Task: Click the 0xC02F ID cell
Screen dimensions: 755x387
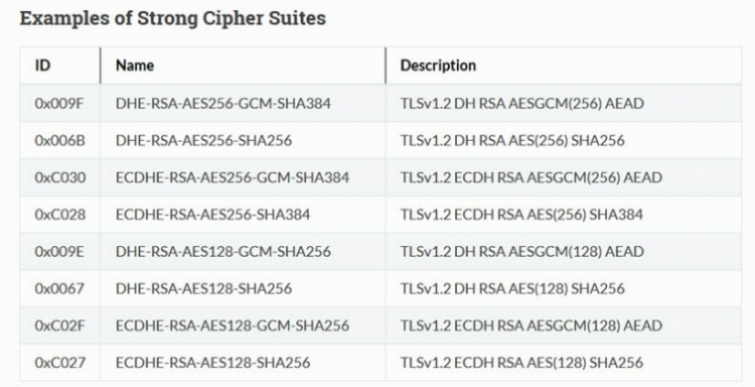Action: point(60,326)
